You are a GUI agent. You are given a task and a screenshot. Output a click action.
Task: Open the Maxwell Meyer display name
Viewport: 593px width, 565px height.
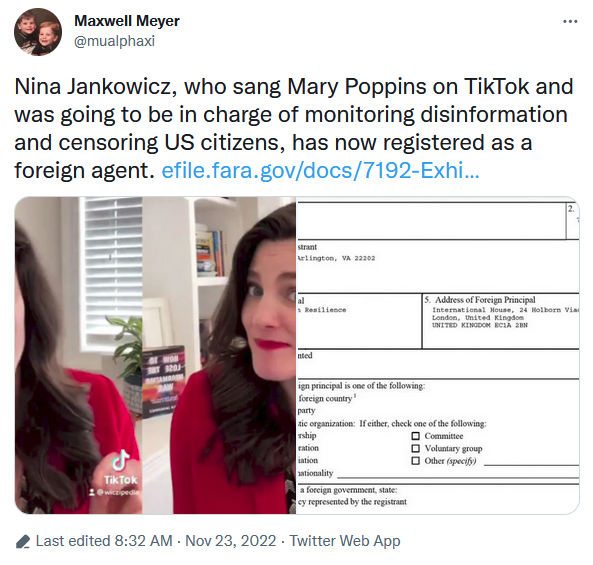[x=127, y=21]
